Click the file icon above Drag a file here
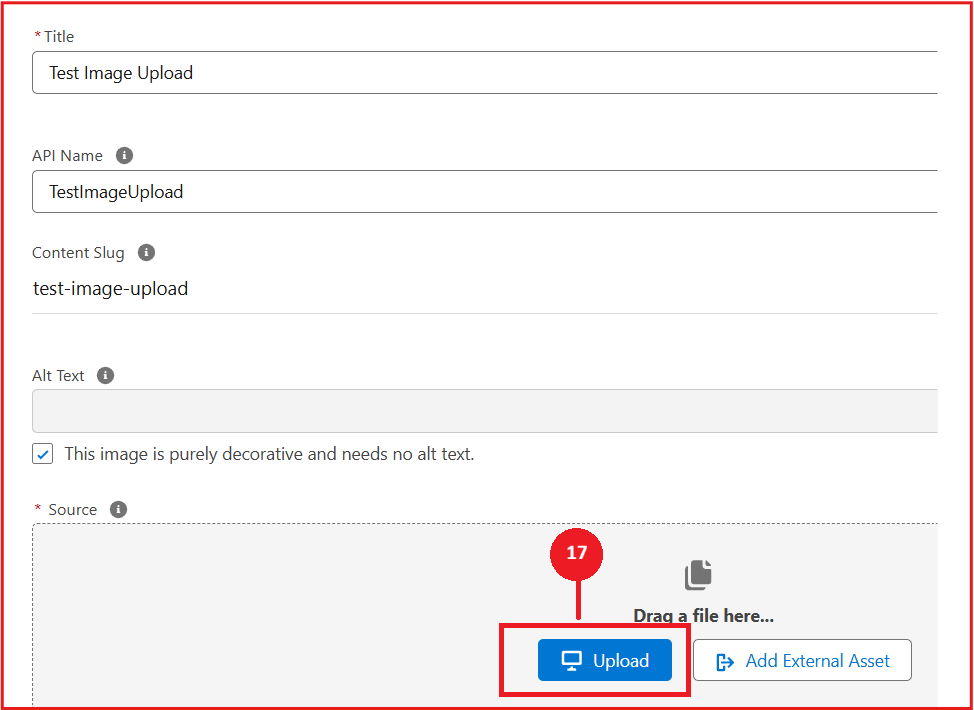This screenshot has height=710, width=974. [x=698, y=575]
